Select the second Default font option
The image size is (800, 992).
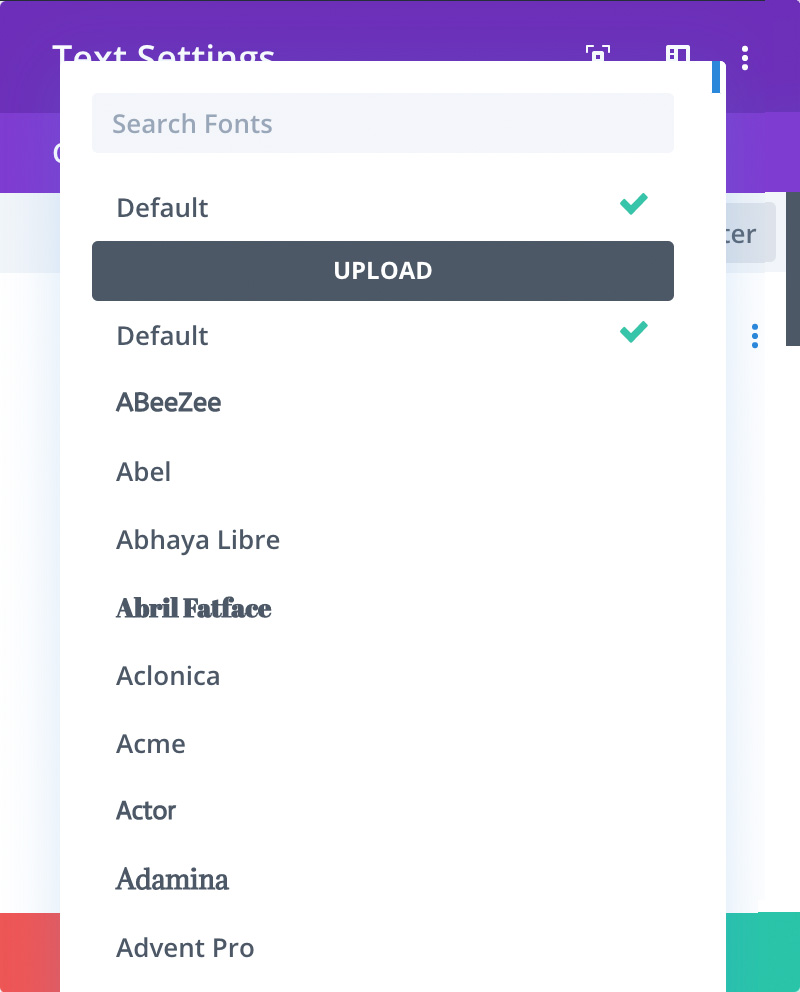coord(162,336)
